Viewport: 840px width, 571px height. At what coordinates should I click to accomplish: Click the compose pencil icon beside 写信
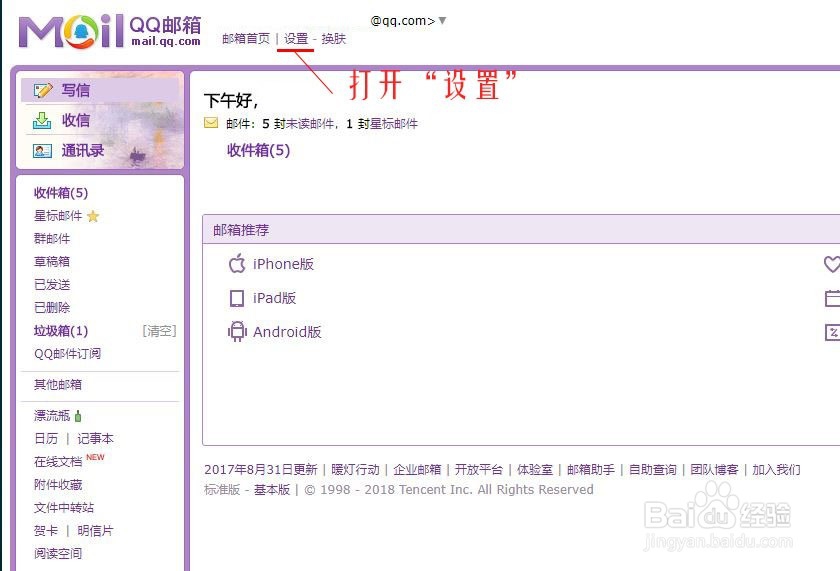(x=43, y=90)
